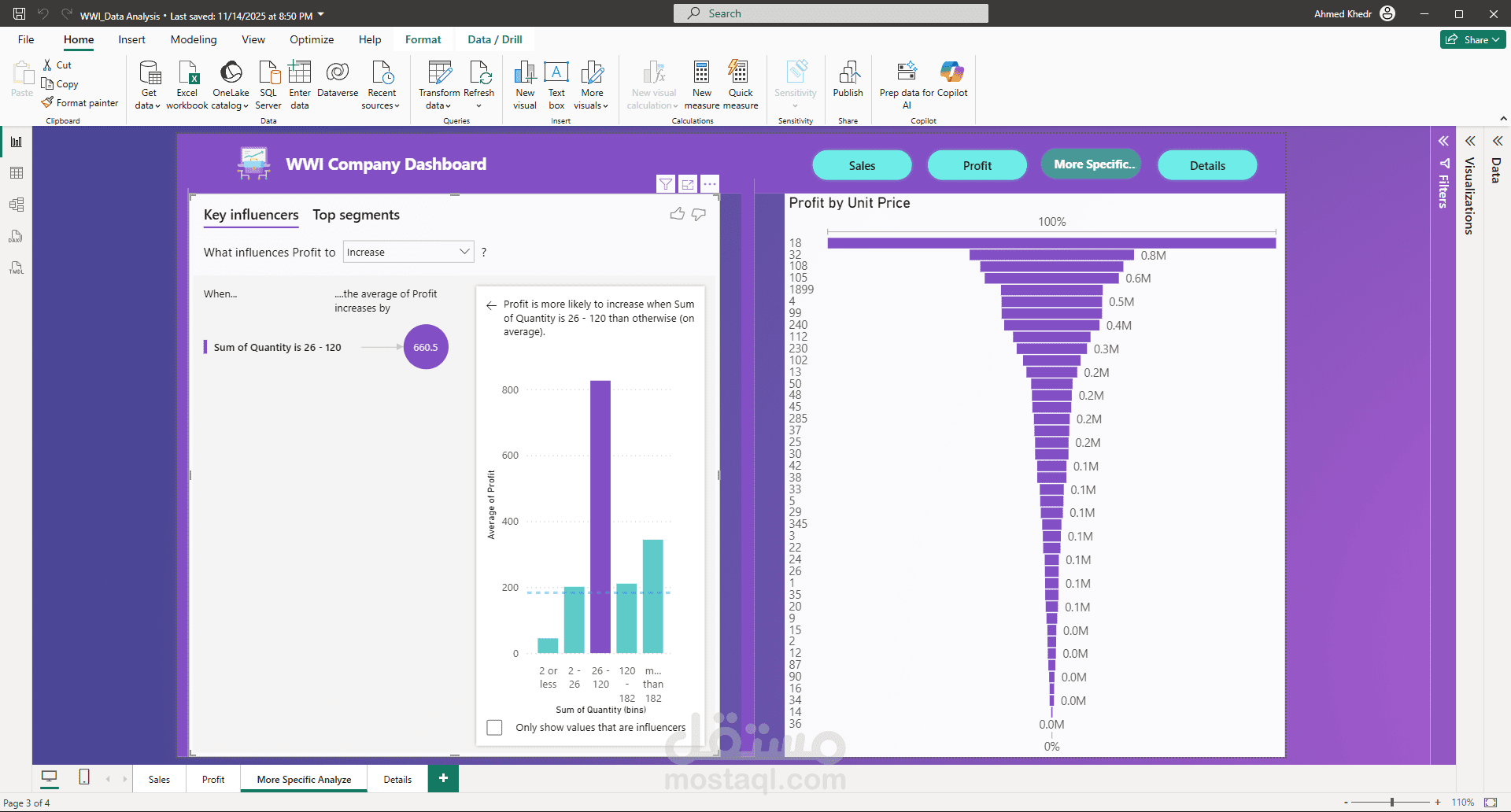This screenshot has width=1511, height=812.
Task: Open the Enter data table dialog
Action: (300, 85)
